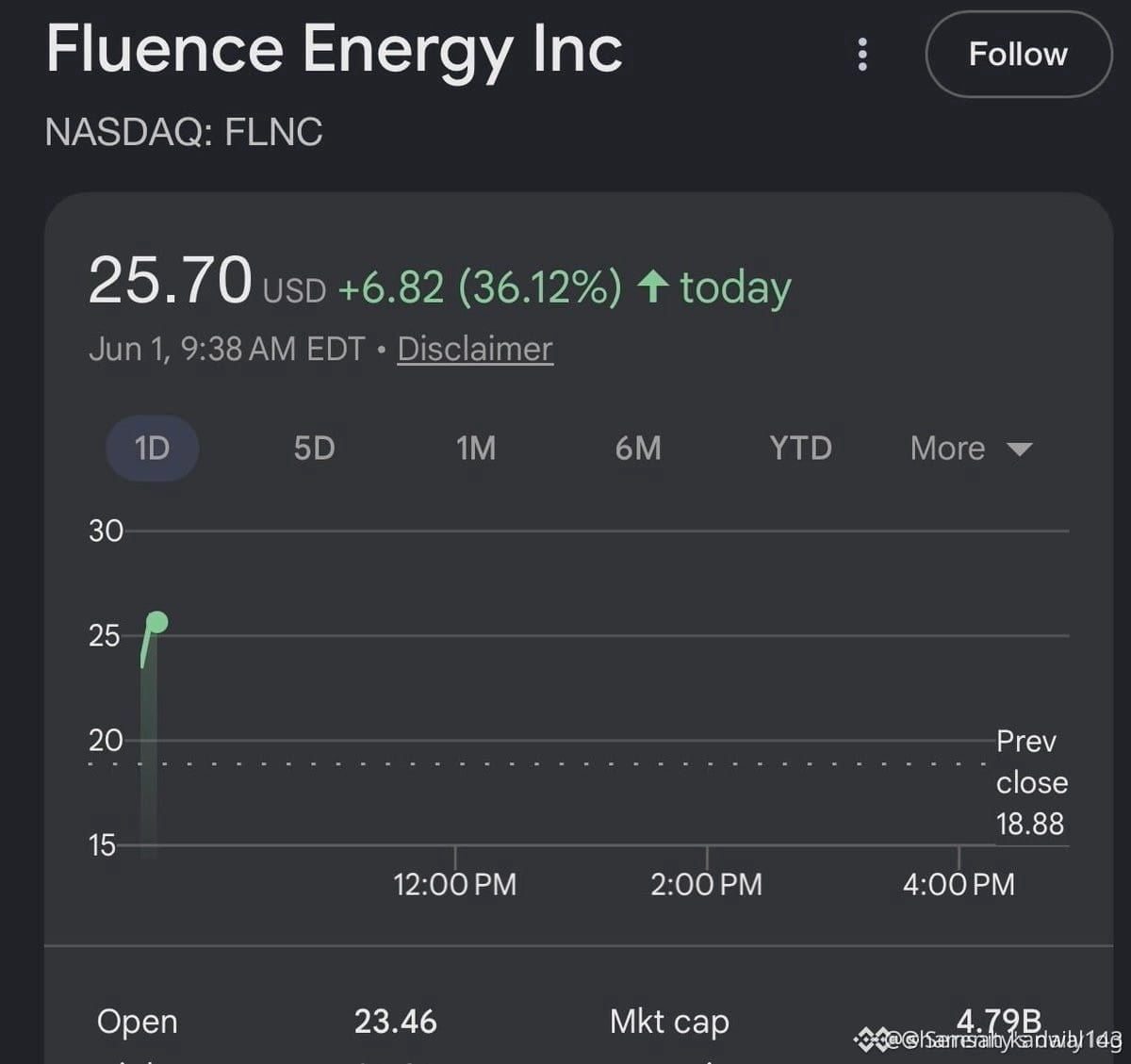Click the More dropdown triangle arrow
Viewport: 1131px width, 1064px height.
(1020, 449)
